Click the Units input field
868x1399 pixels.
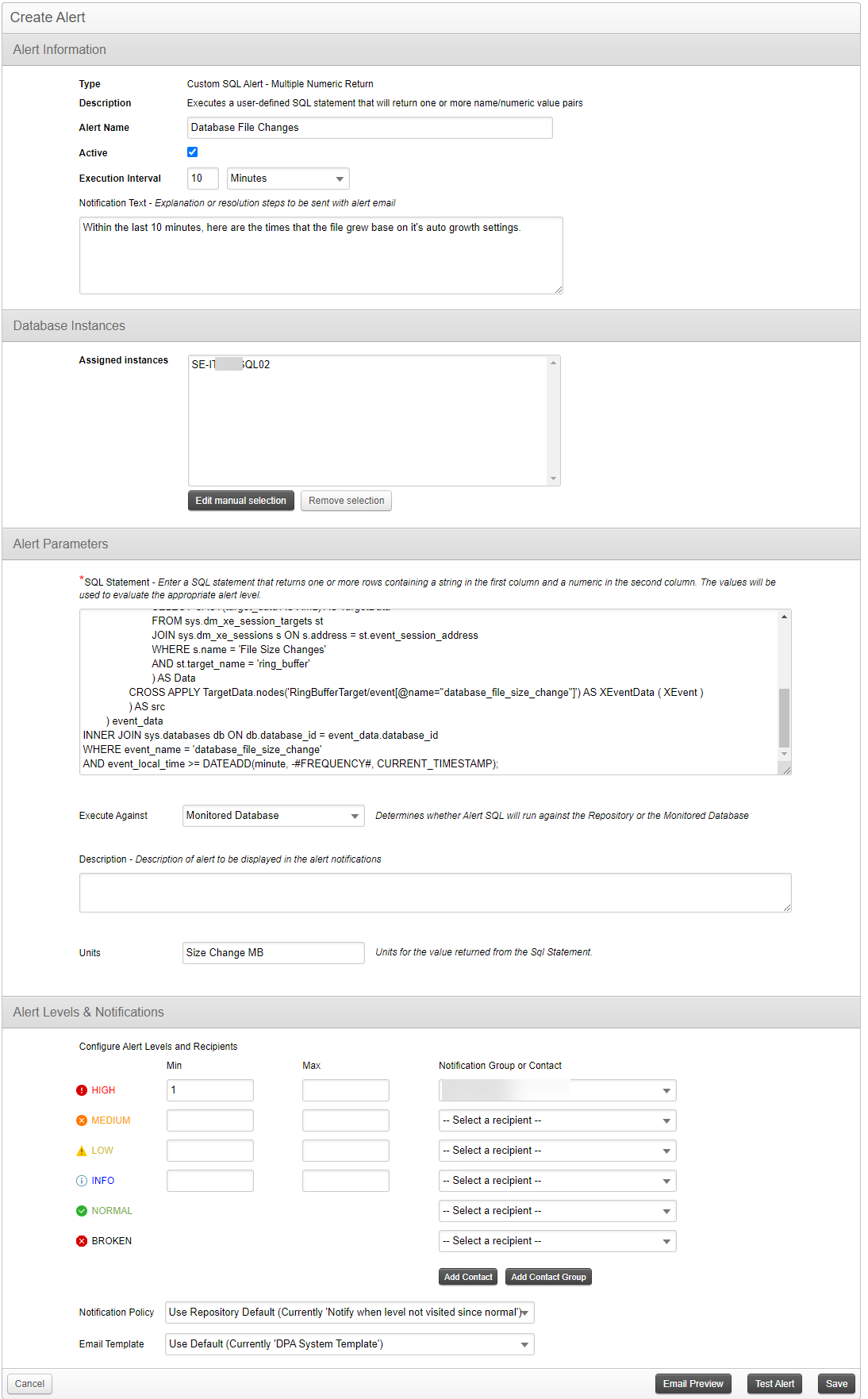click(x=274, y=953)
